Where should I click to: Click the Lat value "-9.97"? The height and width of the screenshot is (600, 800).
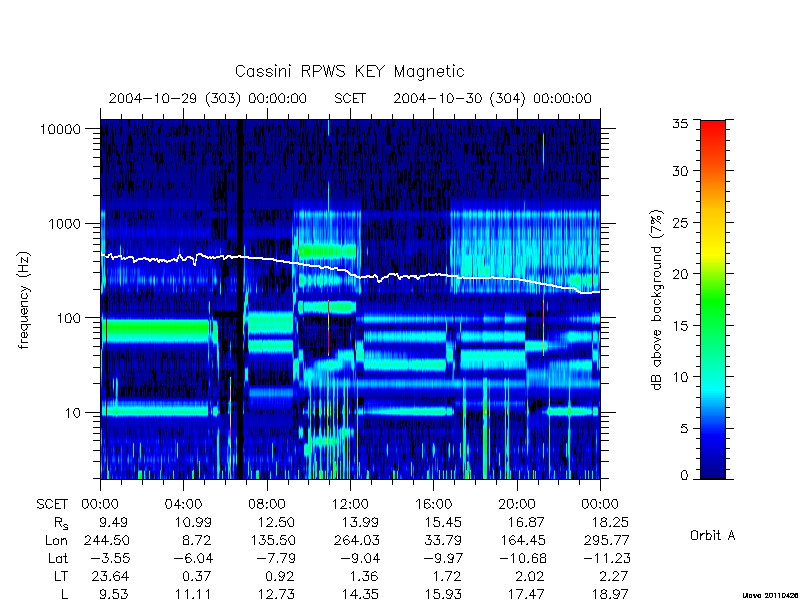point(442,559)
